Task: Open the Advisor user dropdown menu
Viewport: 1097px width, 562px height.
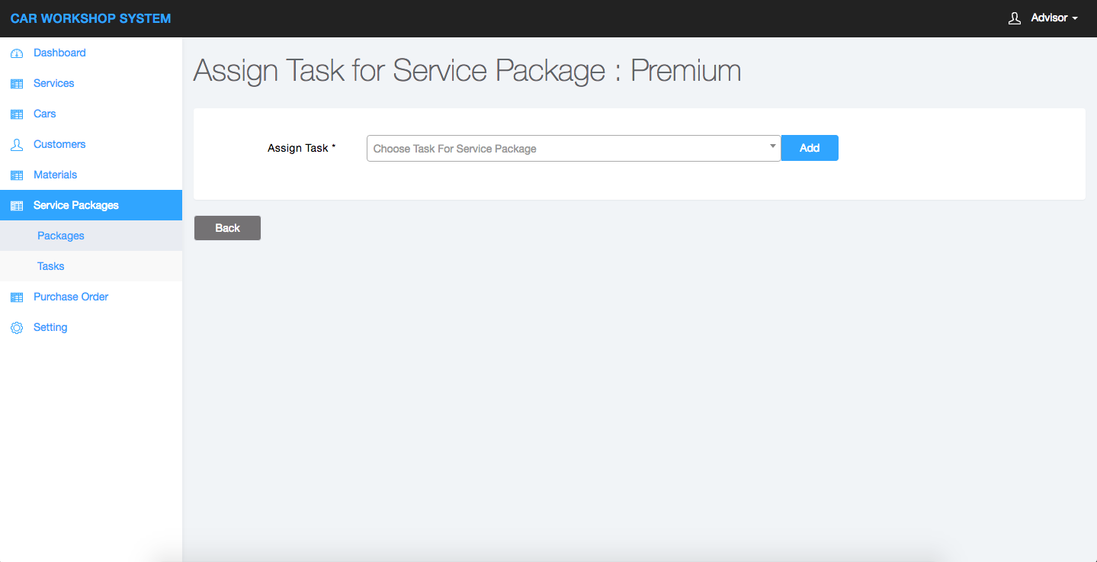Action: 1054,18
